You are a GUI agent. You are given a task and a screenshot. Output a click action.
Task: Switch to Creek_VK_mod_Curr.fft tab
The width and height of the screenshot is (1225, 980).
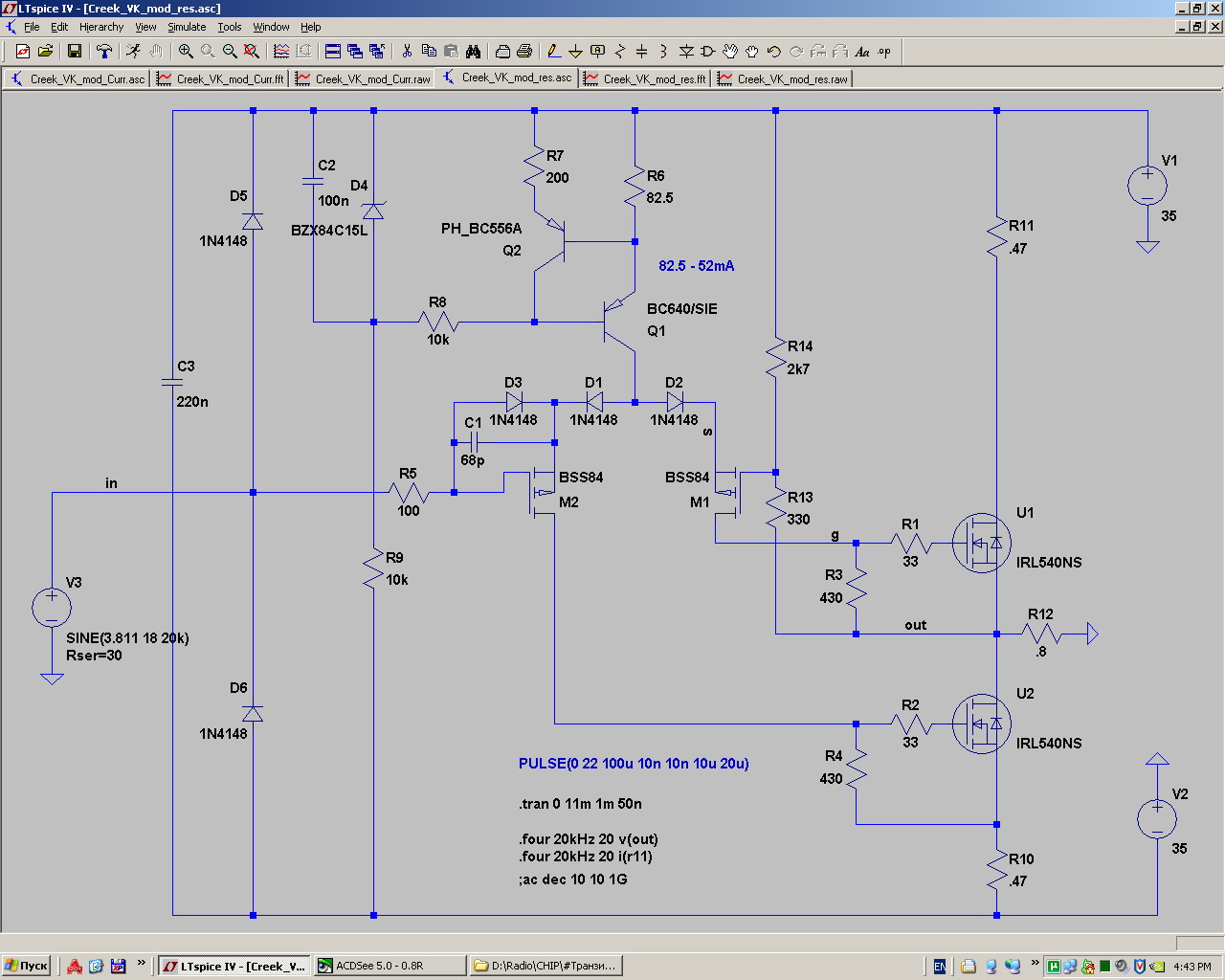pos(220,78)
